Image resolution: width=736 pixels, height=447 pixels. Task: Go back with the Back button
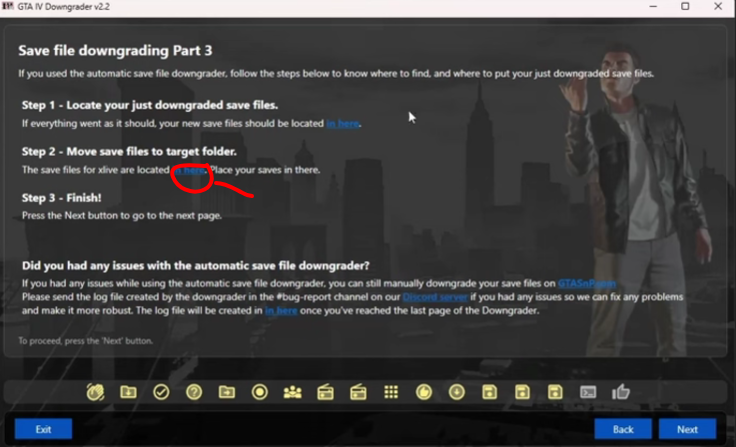pos(623,429)
